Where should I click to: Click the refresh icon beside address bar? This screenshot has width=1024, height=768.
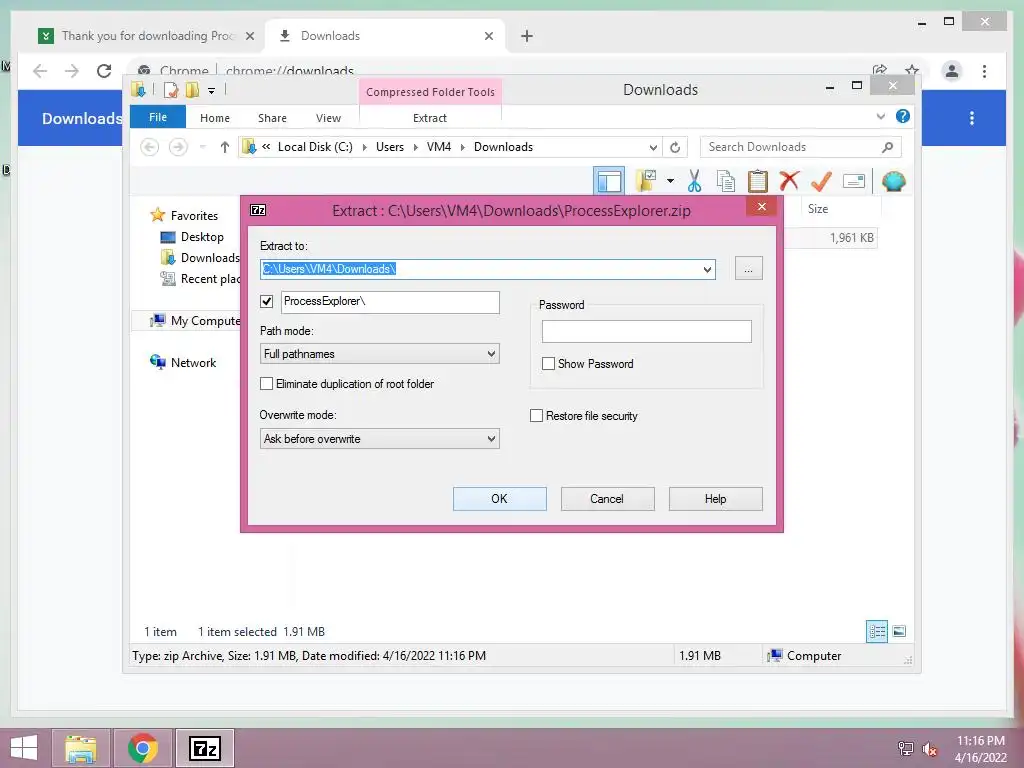(675, 147)
